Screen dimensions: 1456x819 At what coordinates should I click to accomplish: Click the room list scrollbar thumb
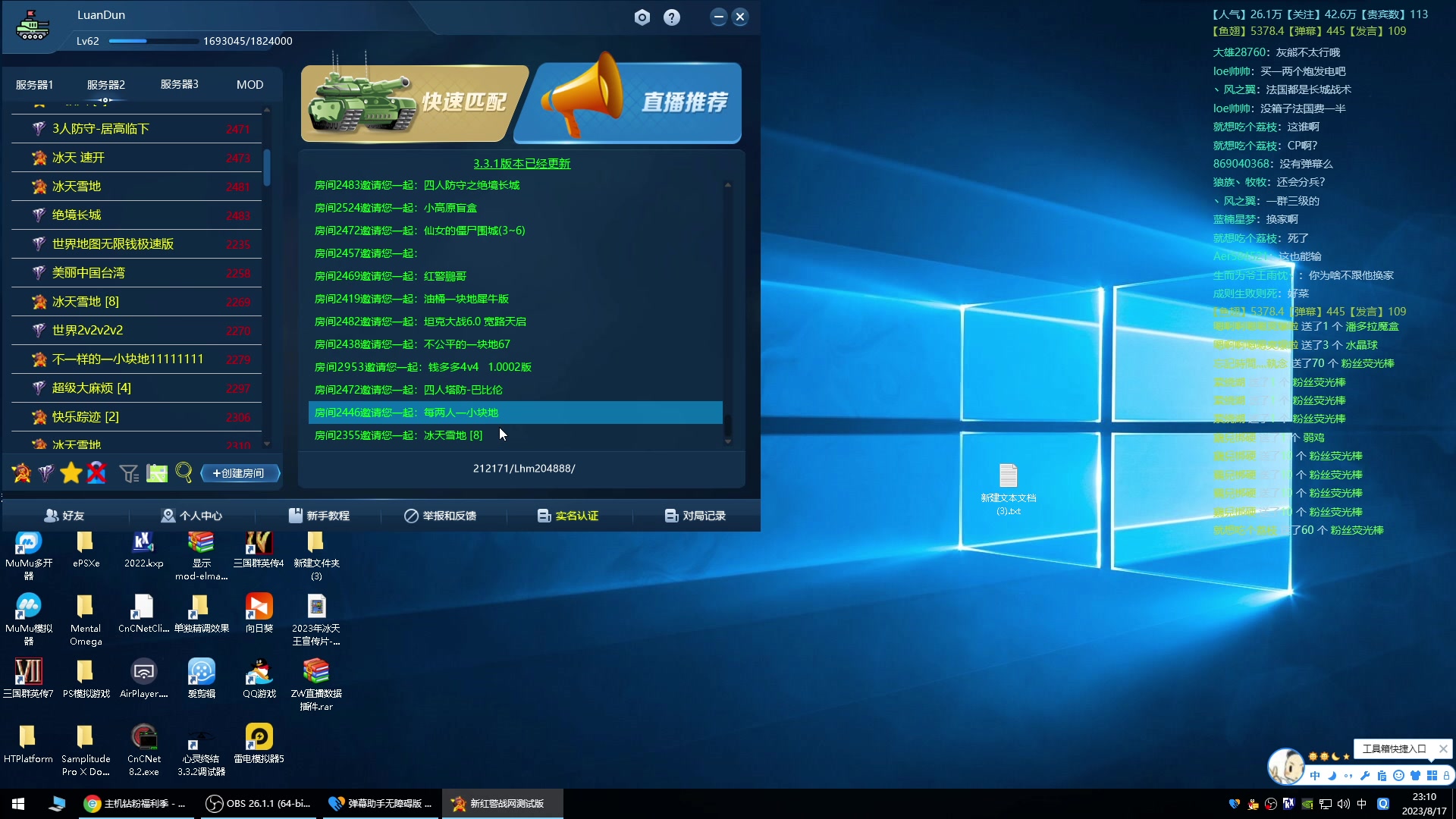[267, 167]
